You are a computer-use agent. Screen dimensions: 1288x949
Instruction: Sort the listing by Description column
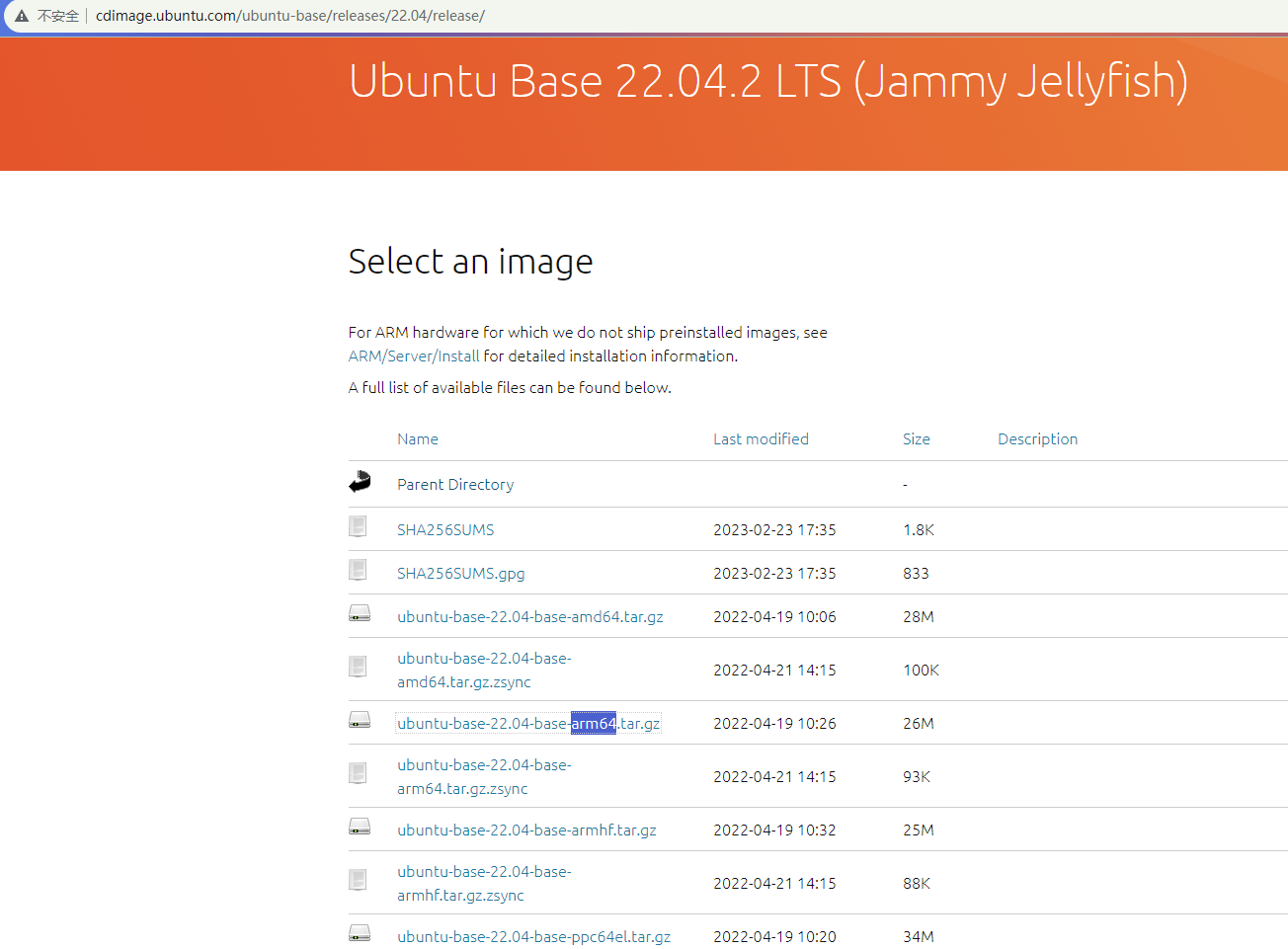[x=1037, y=439]
